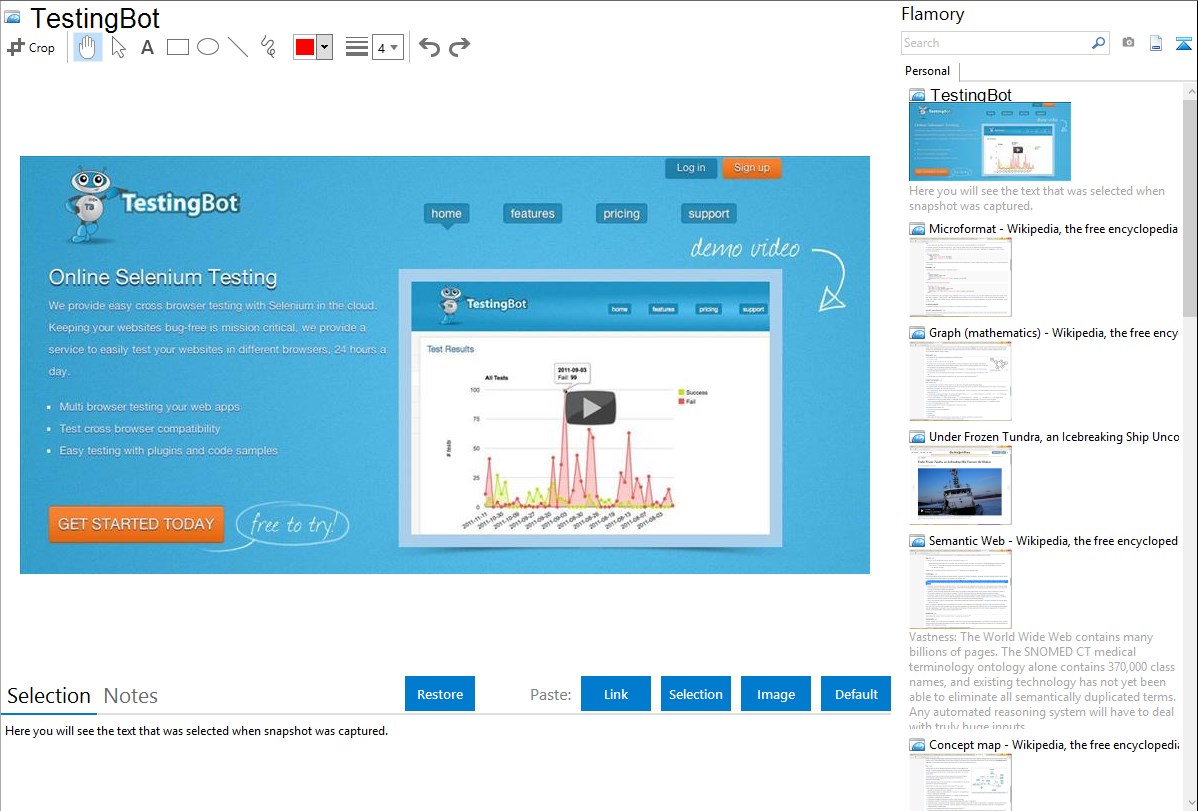The width and height of the screenshot is (1198, 811).
Task: Select the rectangle drawing tool
Action: [177, 47]
